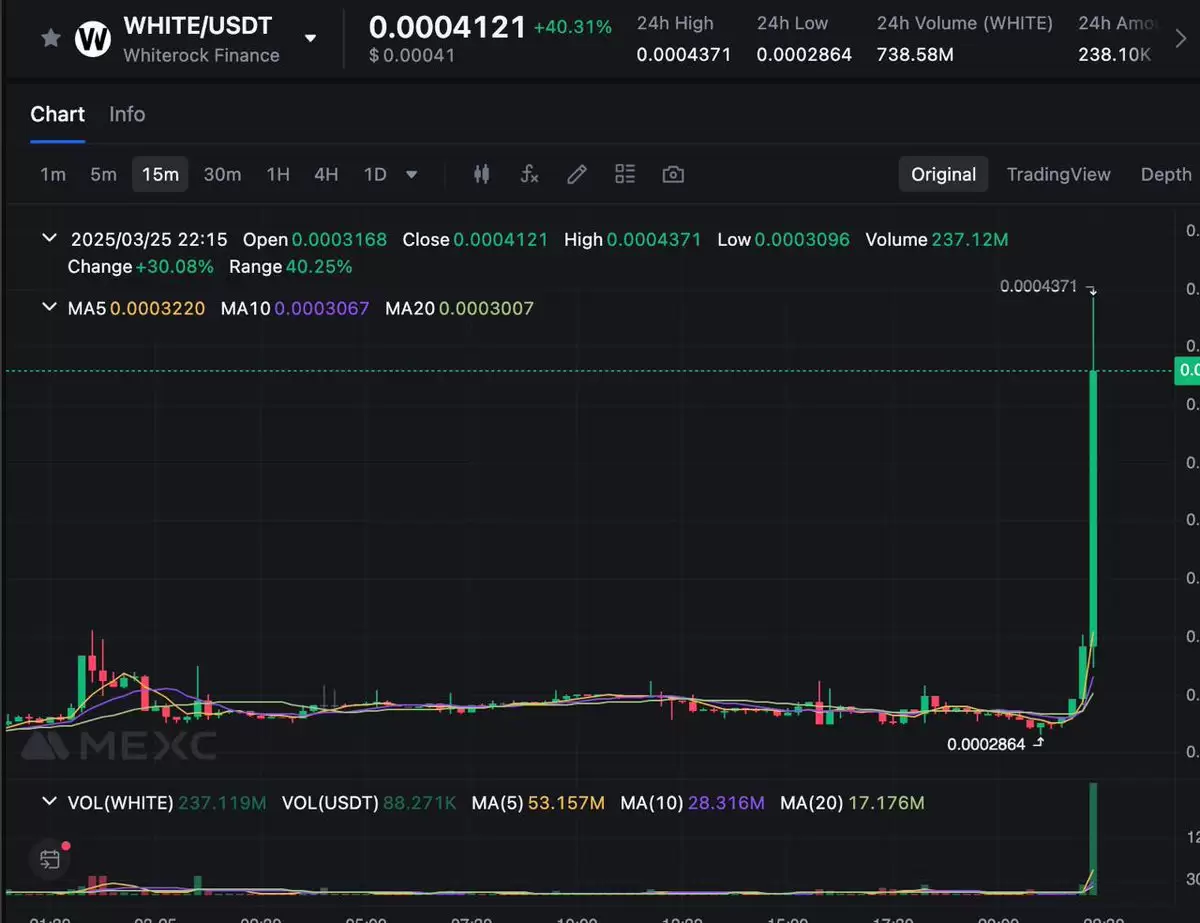Click the +40.31% price change
This screenshot has width=1200, height=923.
click(573, 27)
